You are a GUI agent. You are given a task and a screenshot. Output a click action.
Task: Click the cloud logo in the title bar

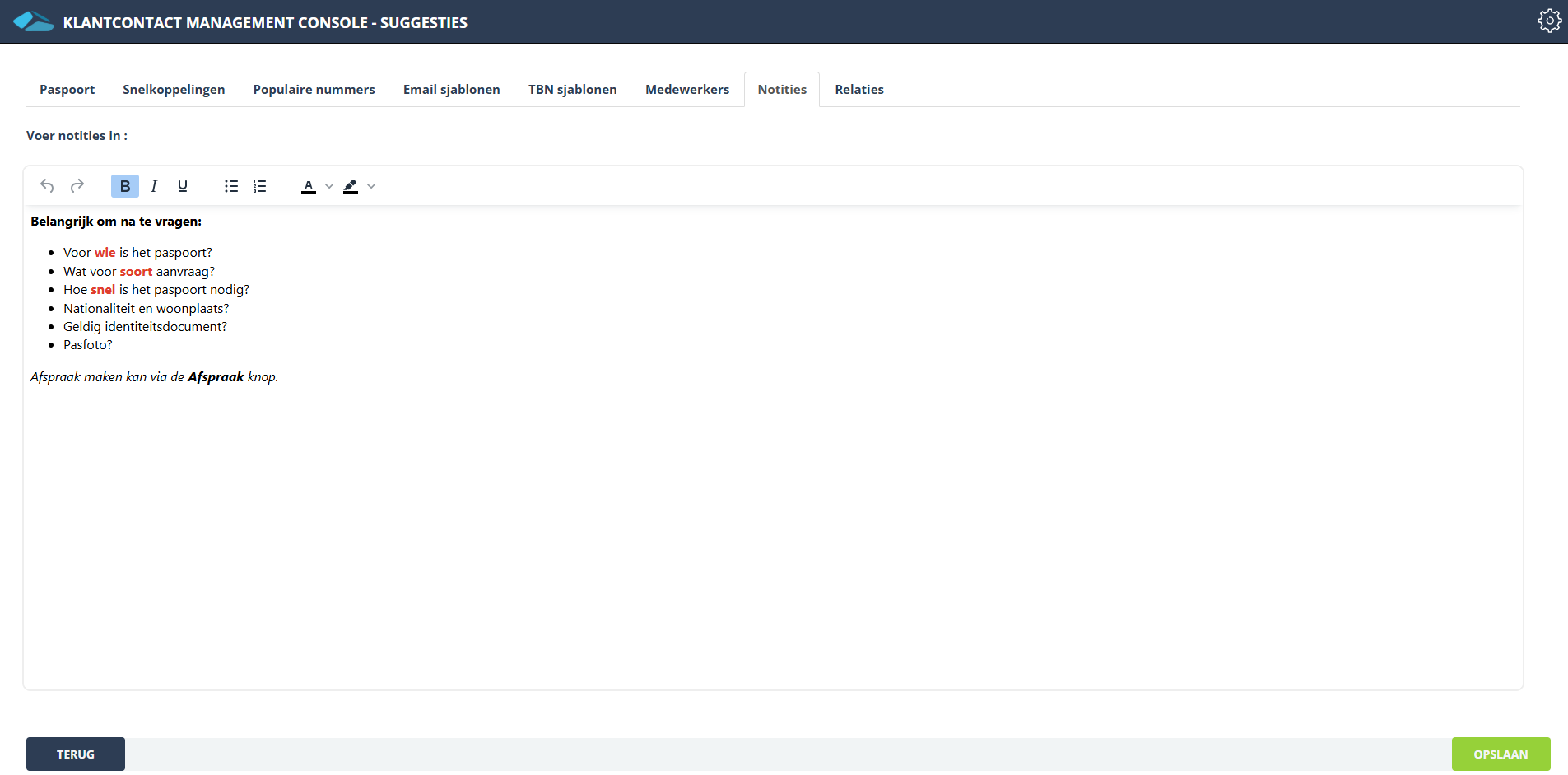[x=33, y=21]
